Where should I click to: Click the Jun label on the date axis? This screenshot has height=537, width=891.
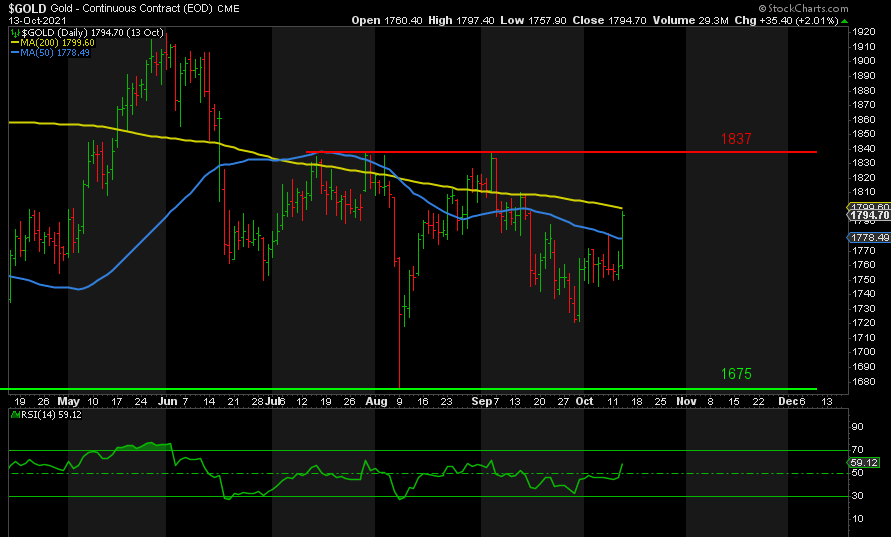168,401
